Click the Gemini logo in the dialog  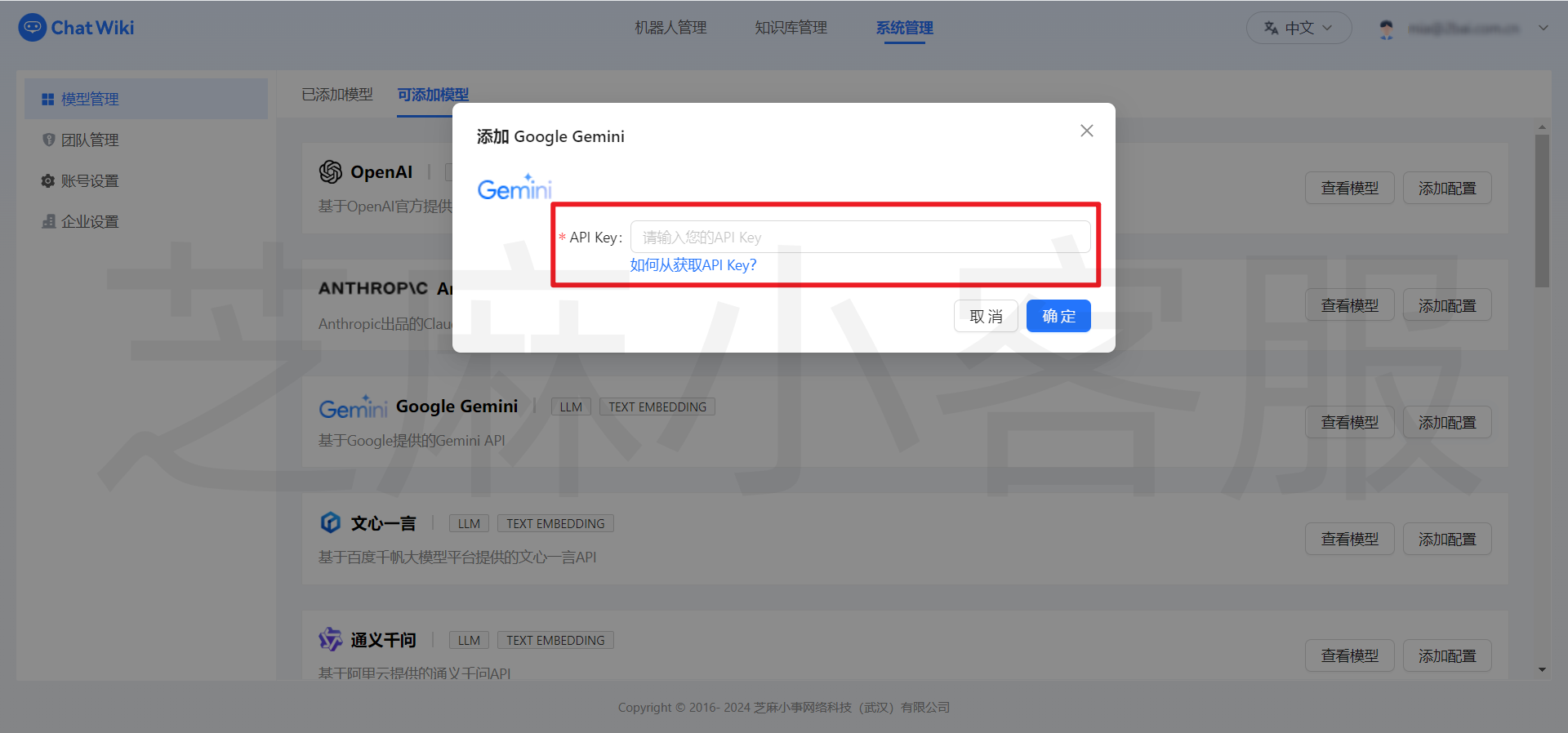tap(514, 188)
